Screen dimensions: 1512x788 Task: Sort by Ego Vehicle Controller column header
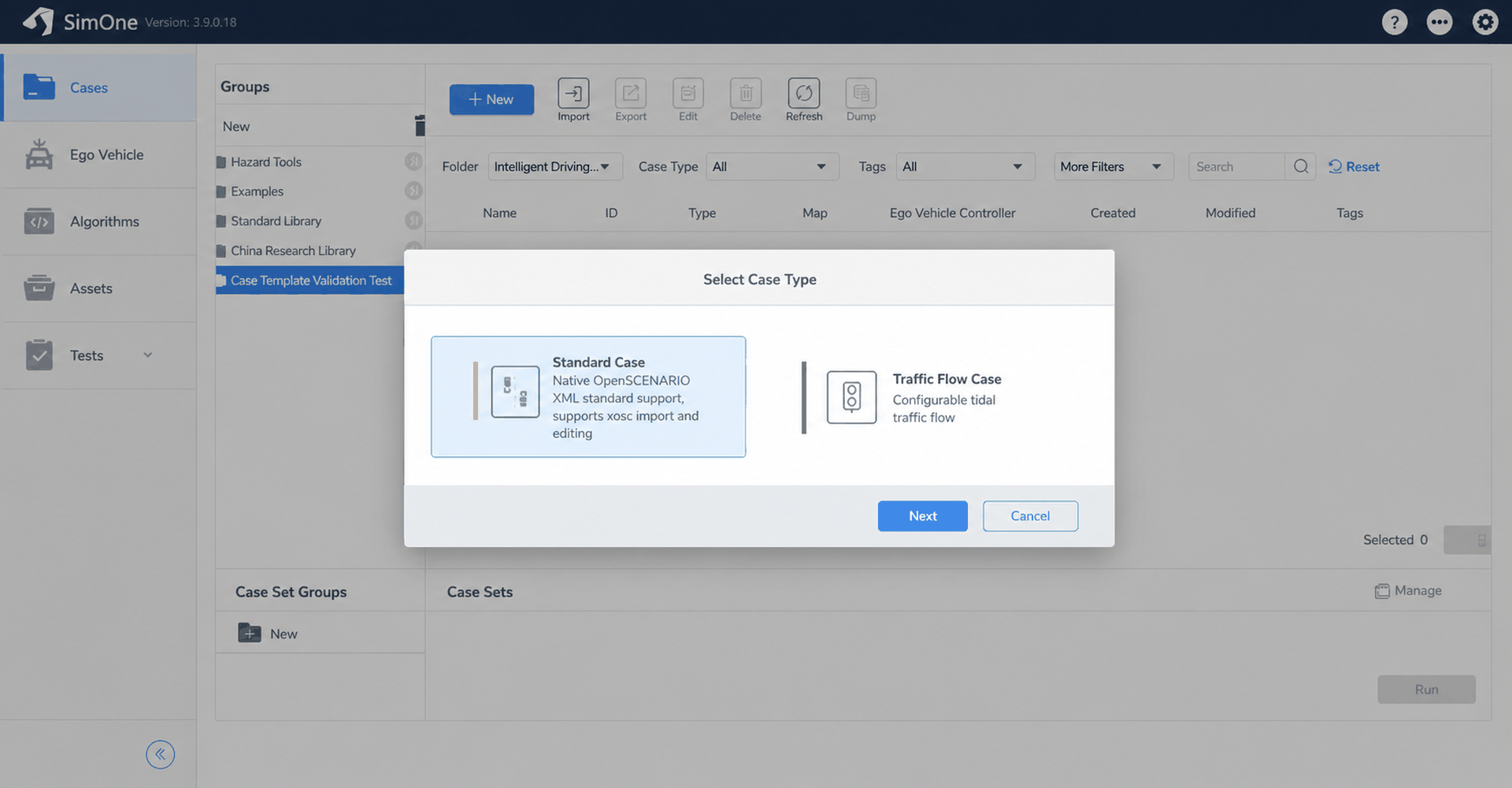[x=953, y=213]
